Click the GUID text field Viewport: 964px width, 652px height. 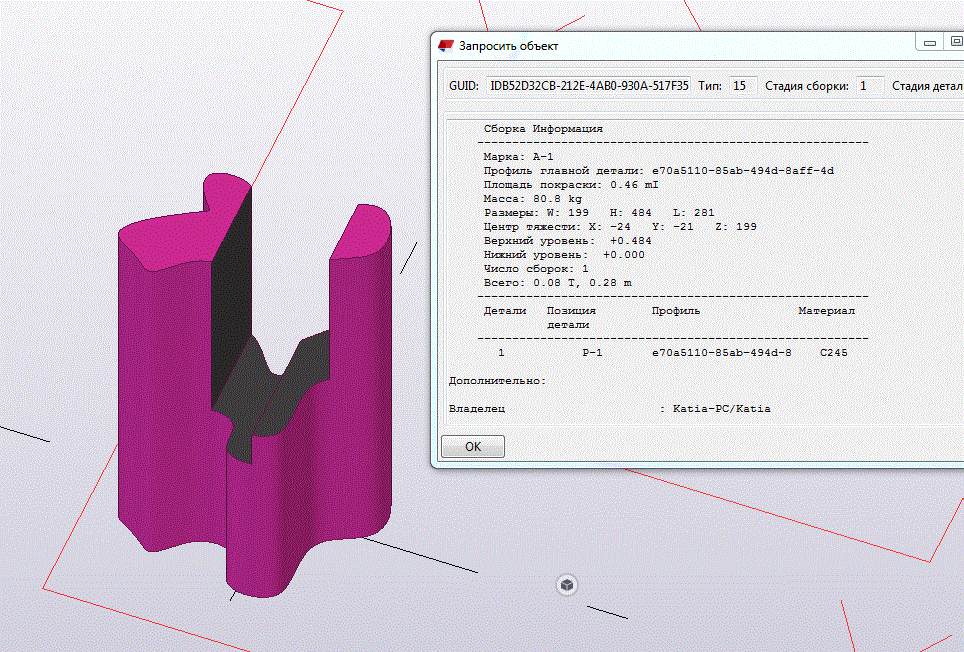pyautogui.click(x=588, y=86)
